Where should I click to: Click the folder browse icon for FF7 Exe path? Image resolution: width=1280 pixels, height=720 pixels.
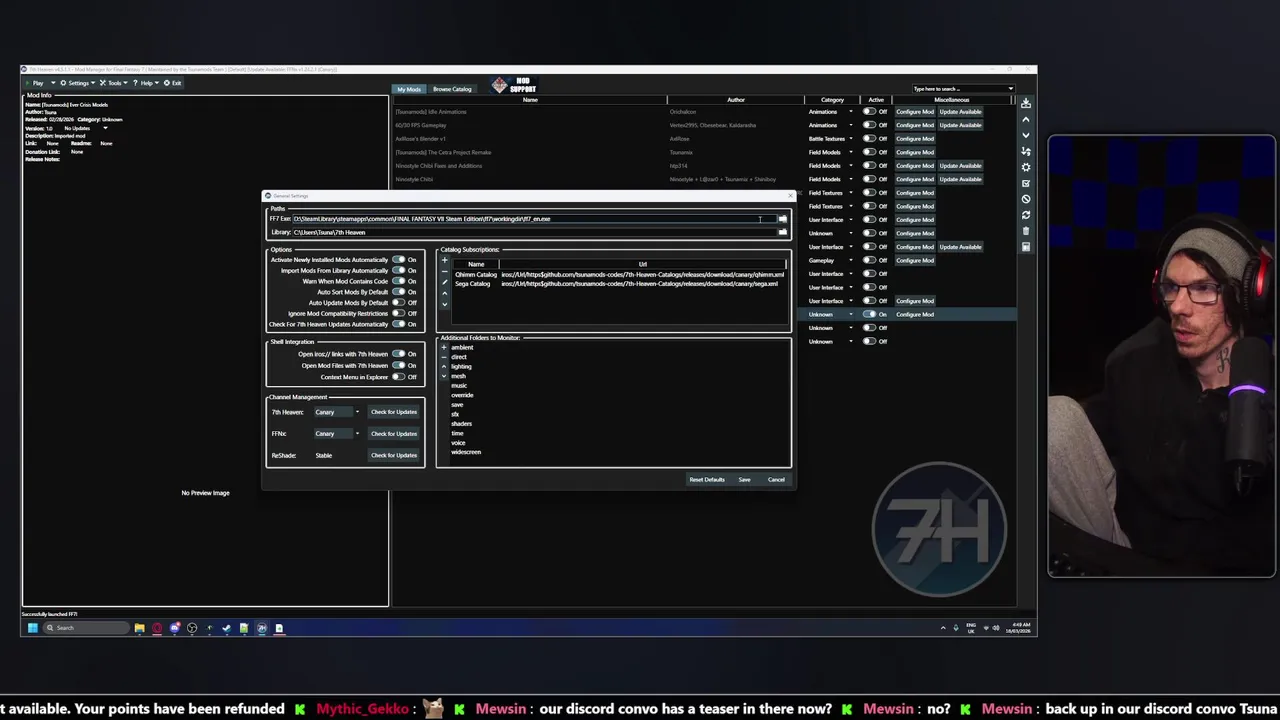tap(783, 219)
